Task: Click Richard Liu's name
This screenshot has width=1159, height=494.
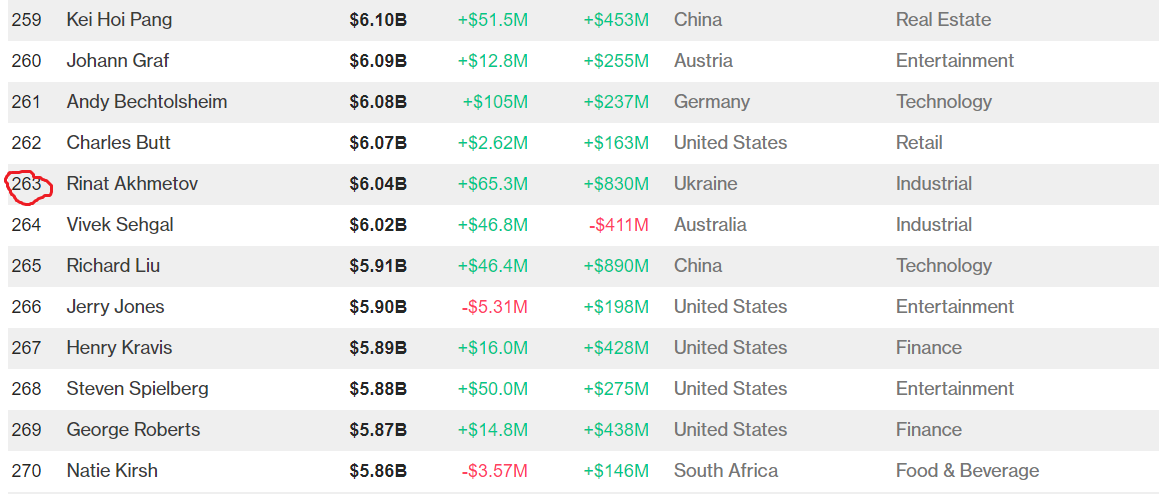Action: [x=113, y=266]
